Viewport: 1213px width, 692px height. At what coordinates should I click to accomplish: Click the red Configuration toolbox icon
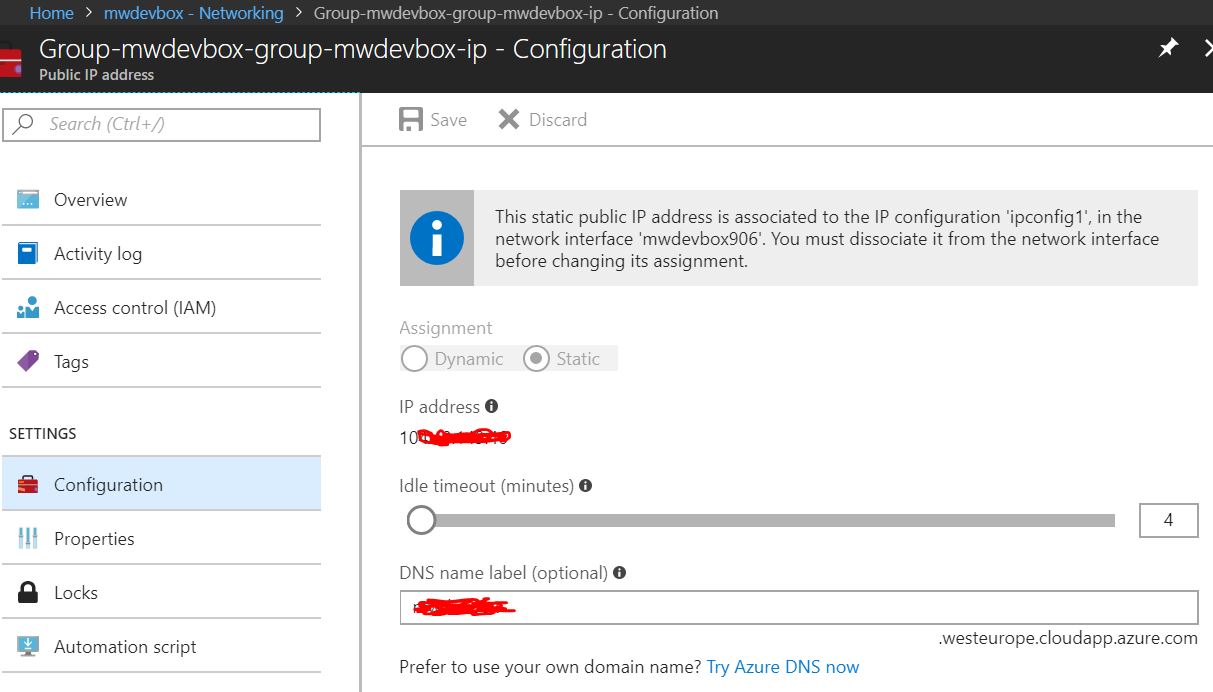point(28,485)
